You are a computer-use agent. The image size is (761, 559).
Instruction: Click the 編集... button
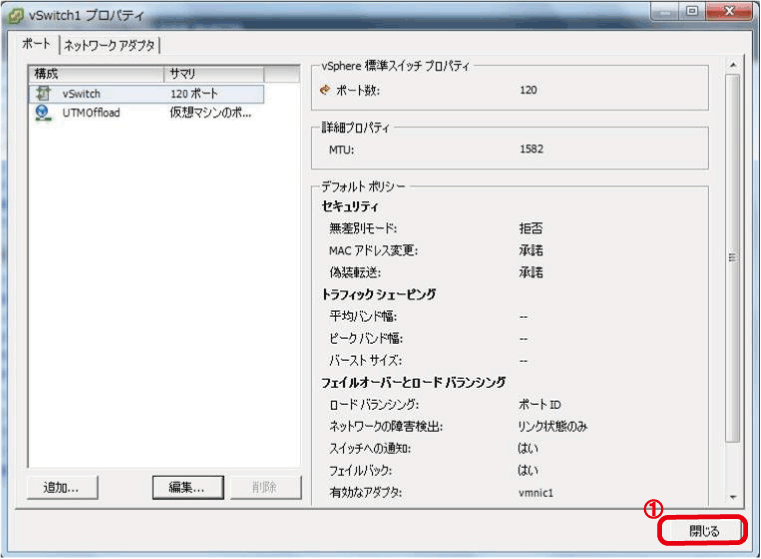click(188, 487)
